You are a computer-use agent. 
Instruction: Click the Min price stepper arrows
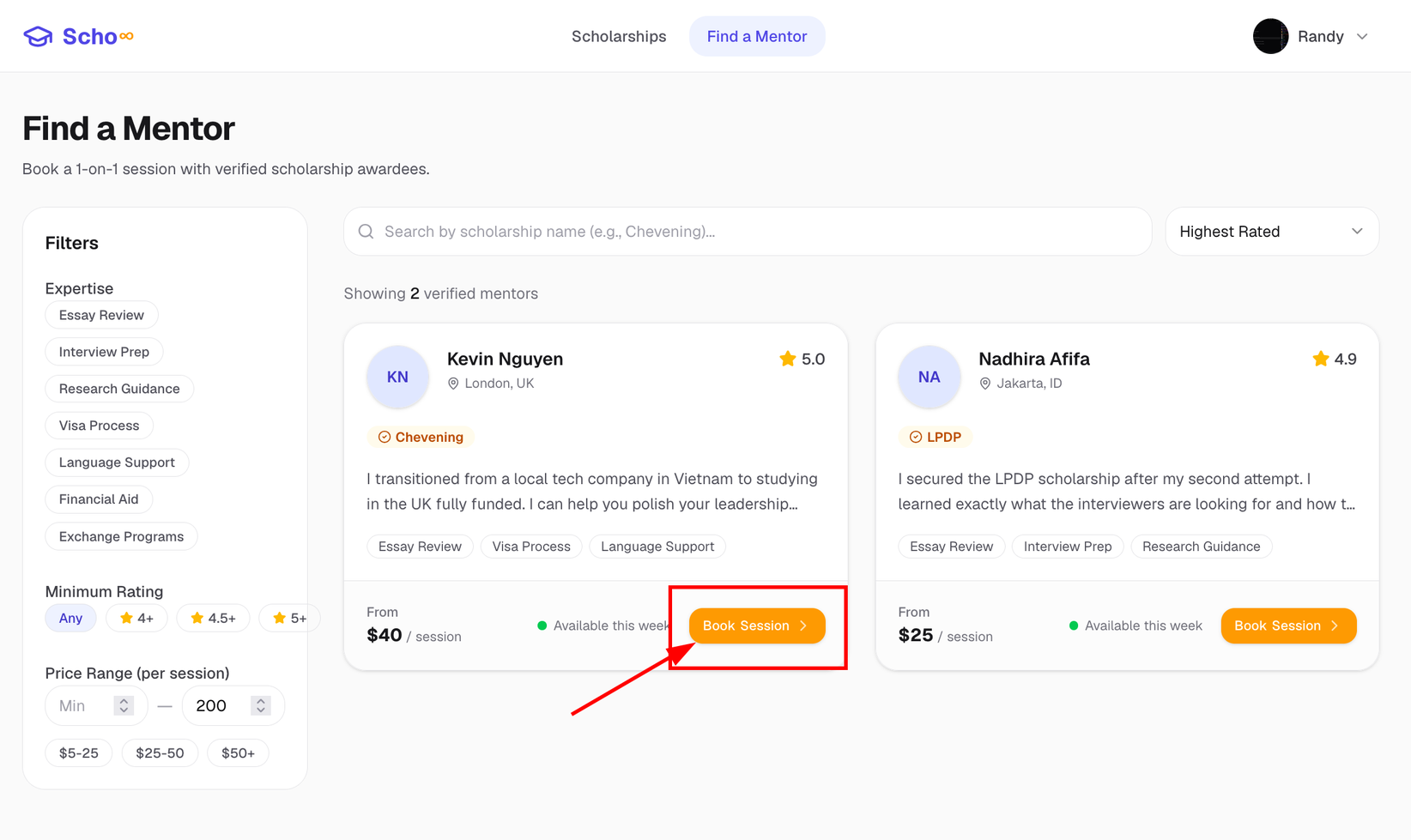(x=124, y=705)
